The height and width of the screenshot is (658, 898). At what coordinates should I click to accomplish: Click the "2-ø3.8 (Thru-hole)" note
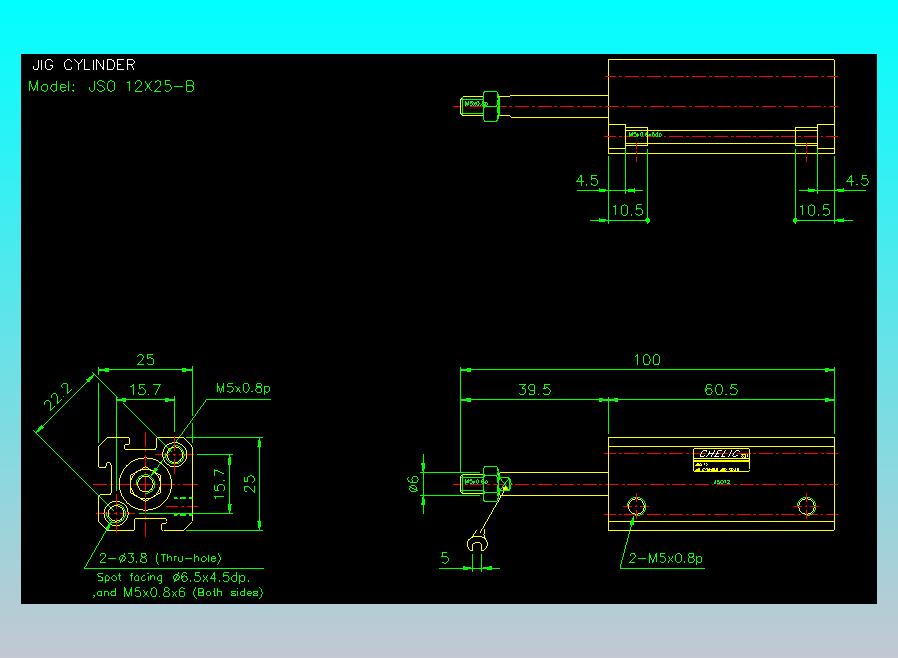point(160,558)
